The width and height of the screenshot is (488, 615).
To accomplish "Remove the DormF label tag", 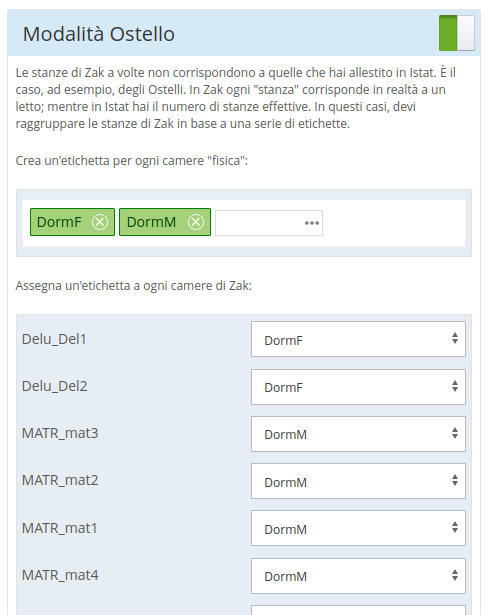I will coord(100,222).
